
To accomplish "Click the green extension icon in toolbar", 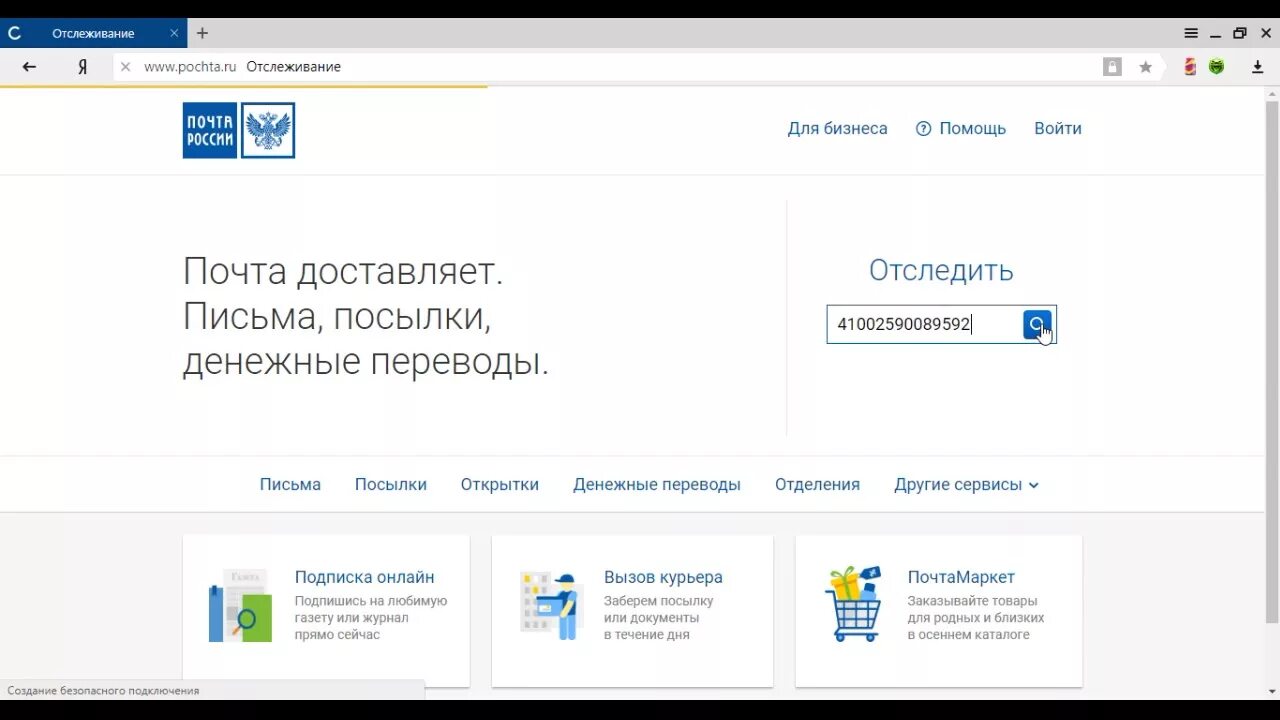I will 1217,67.
